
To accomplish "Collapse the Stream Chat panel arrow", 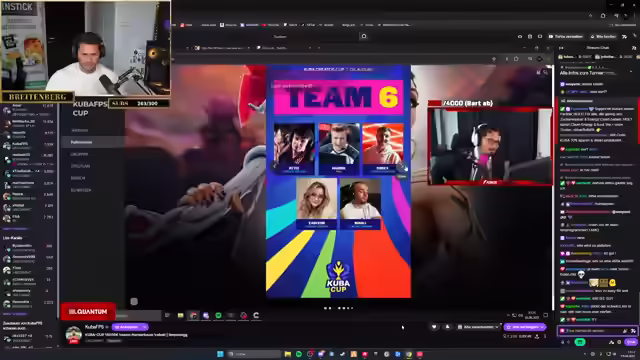I will 561,48.
